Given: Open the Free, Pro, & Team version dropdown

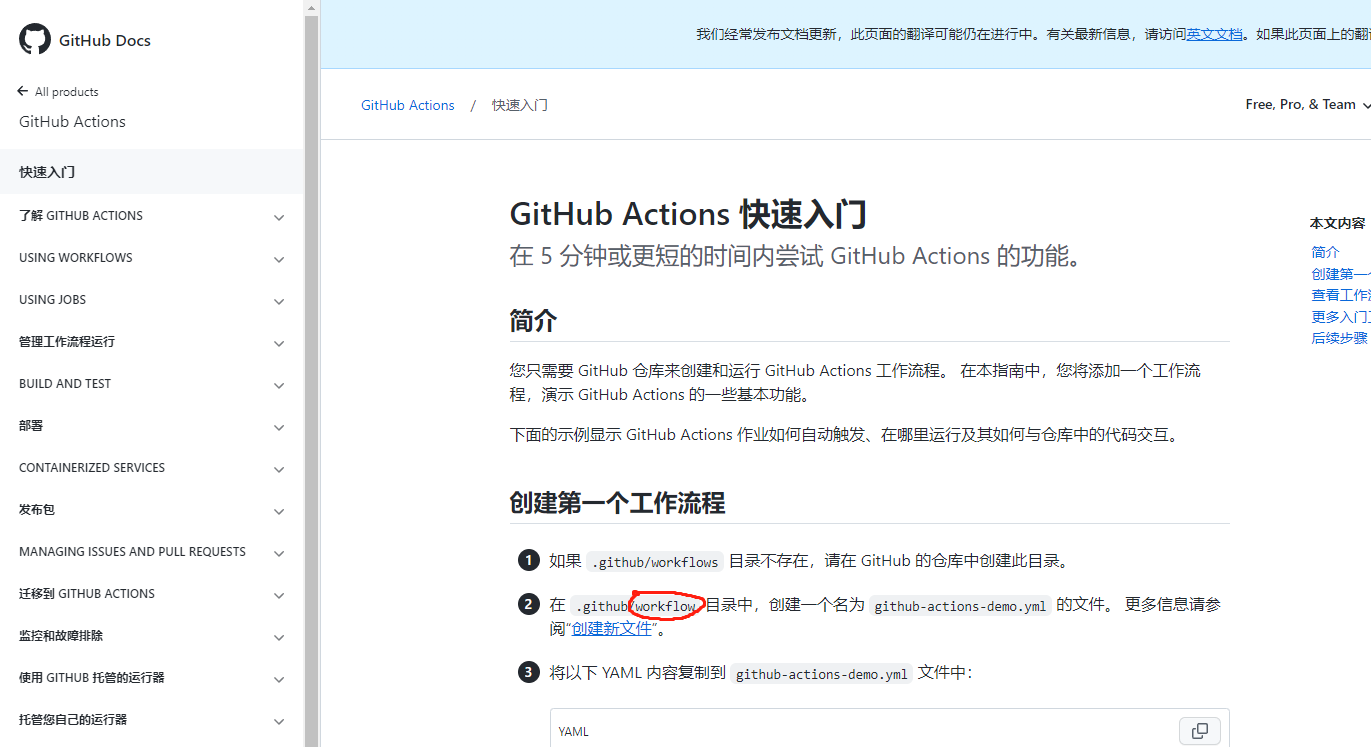Looking at the screenshot, I should [1308, 104].
